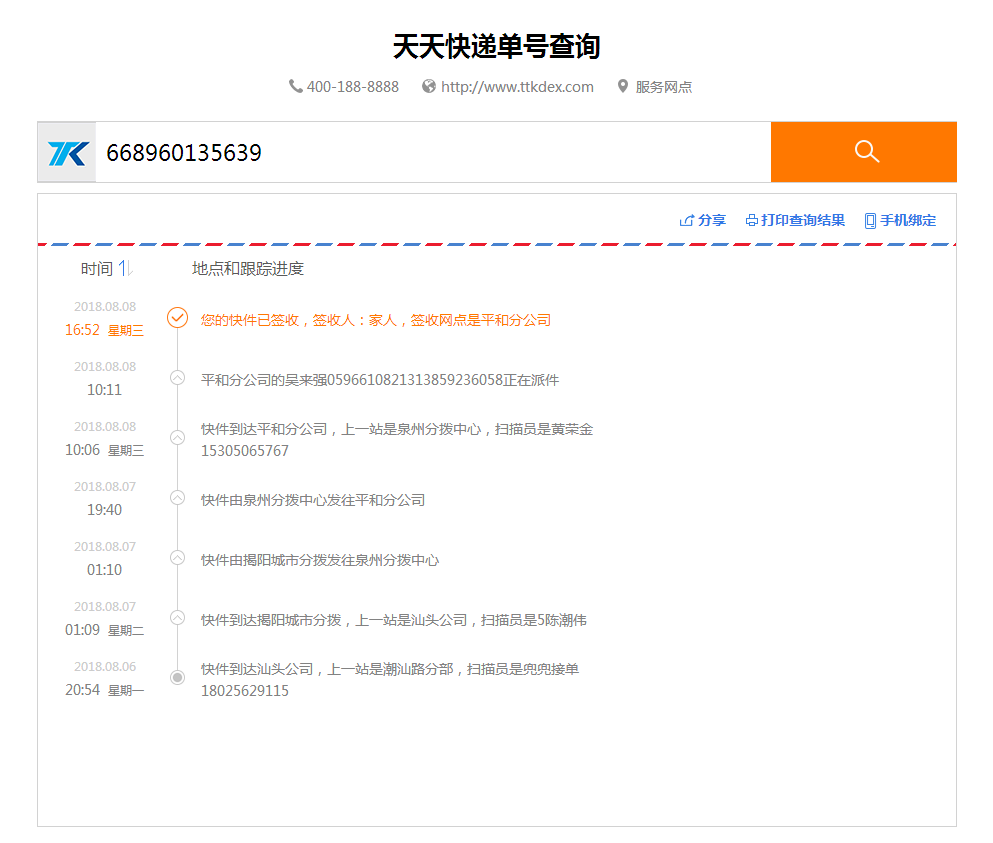993x843 pixels.
Task: Click the time 20:54 星期一
Action: [104, 690]
